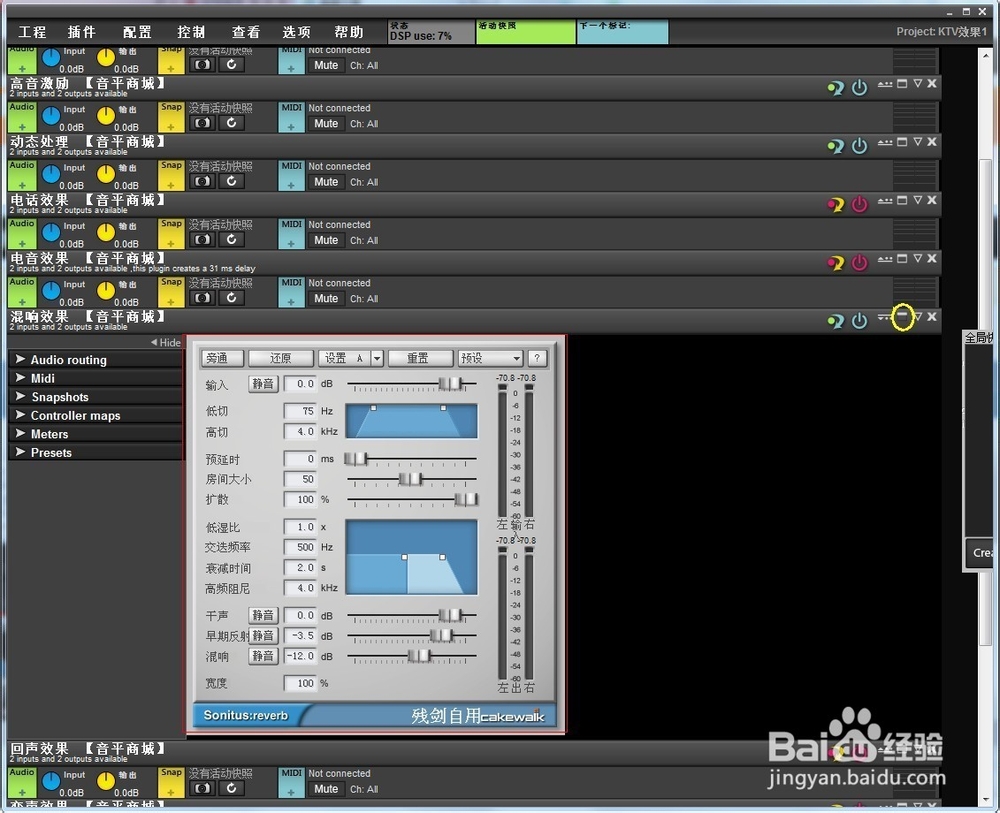Click bypass ear icon of 动态处理
1000x813 pixels.
tap(835, 146)
